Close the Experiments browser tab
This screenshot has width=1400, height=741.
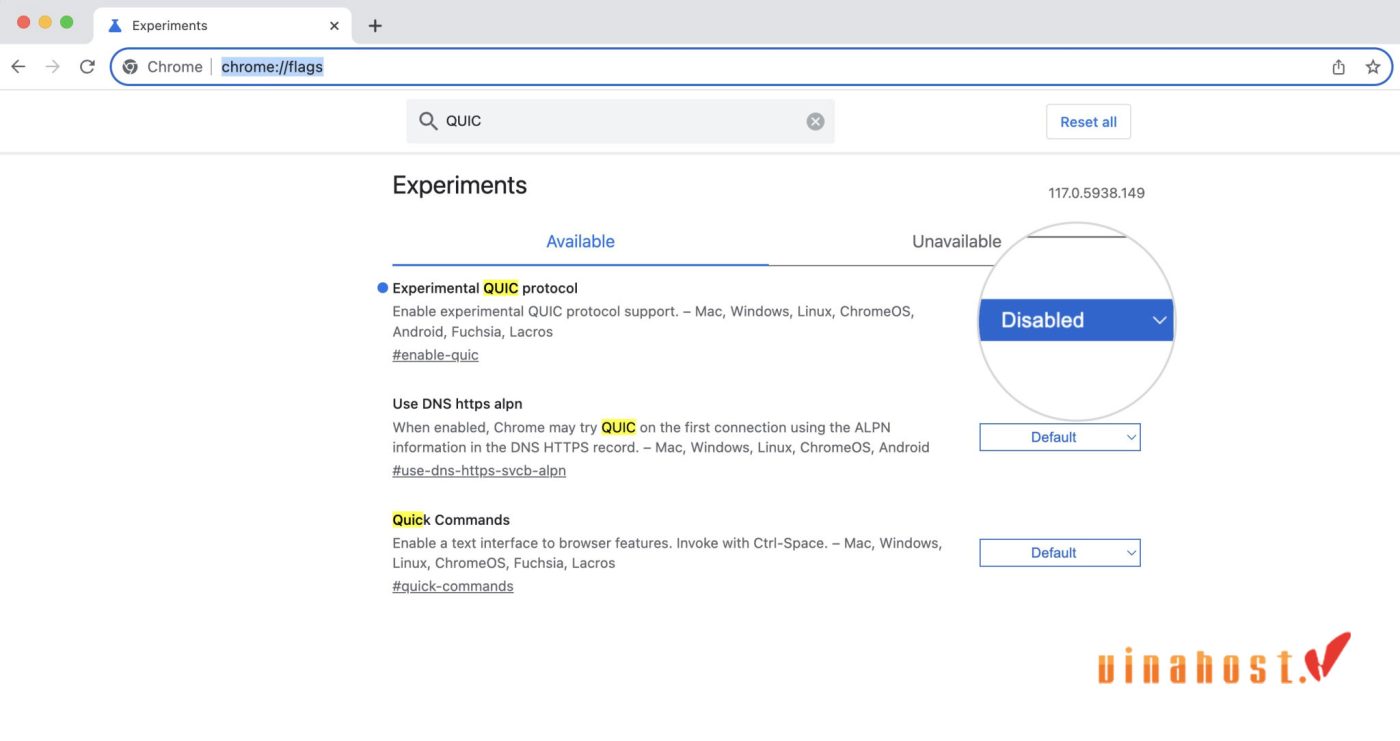pyautogui.click(x=334, y=26)
